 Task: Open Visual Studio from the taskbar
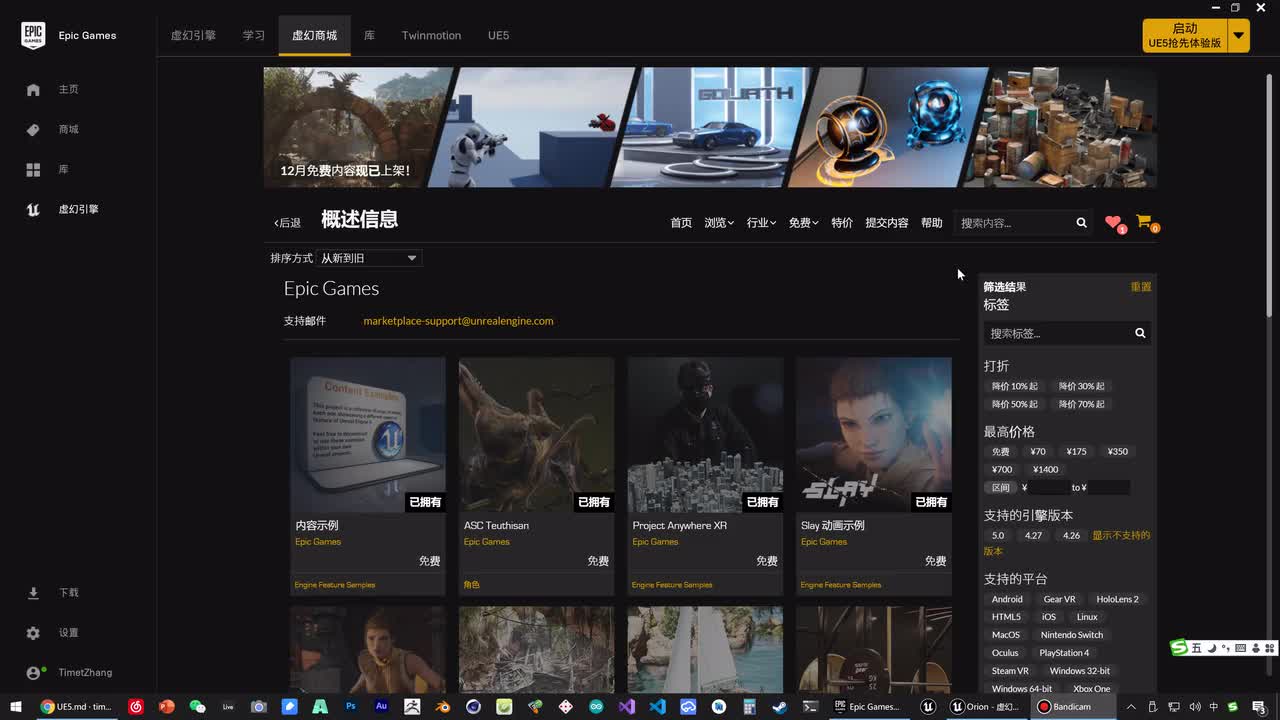(627, 707)
